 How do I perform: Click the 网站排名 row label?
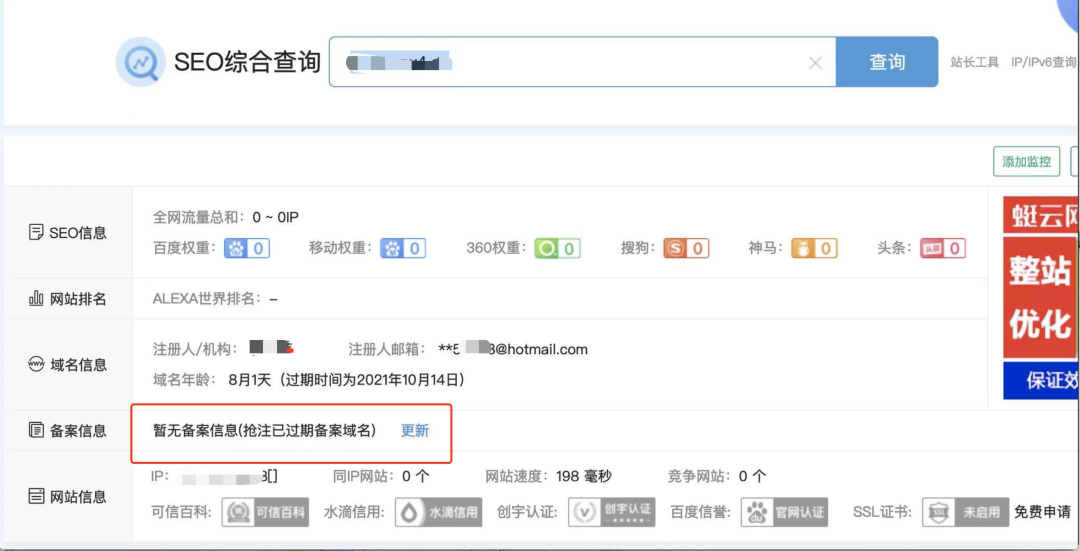coord(78,299)
